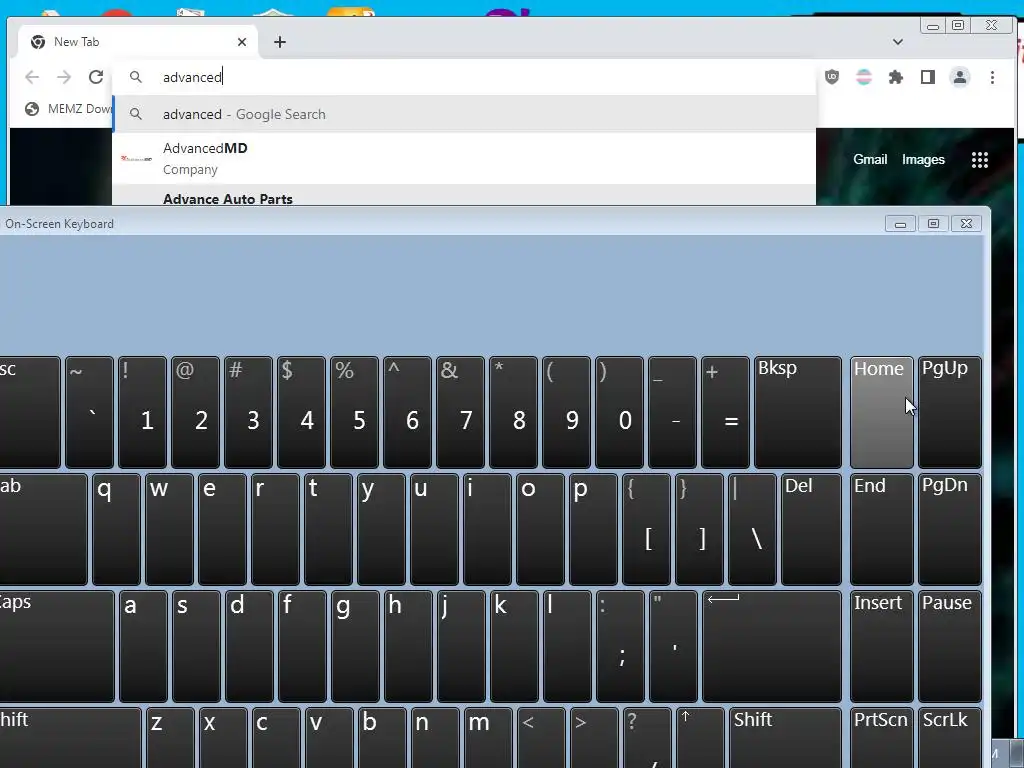
Task: Click the on-screen Enter key
Action: tap(772, 647)
